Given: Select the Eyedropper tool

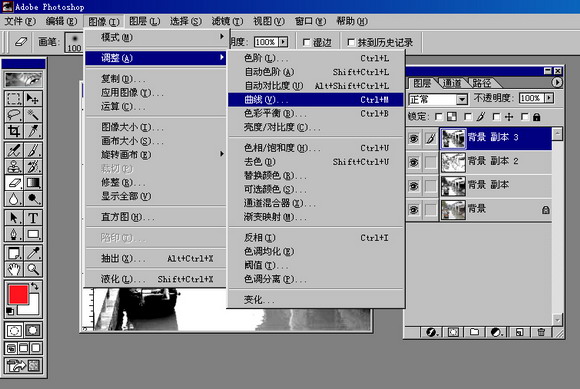Looking at the screenshot, I should (33, 253).
